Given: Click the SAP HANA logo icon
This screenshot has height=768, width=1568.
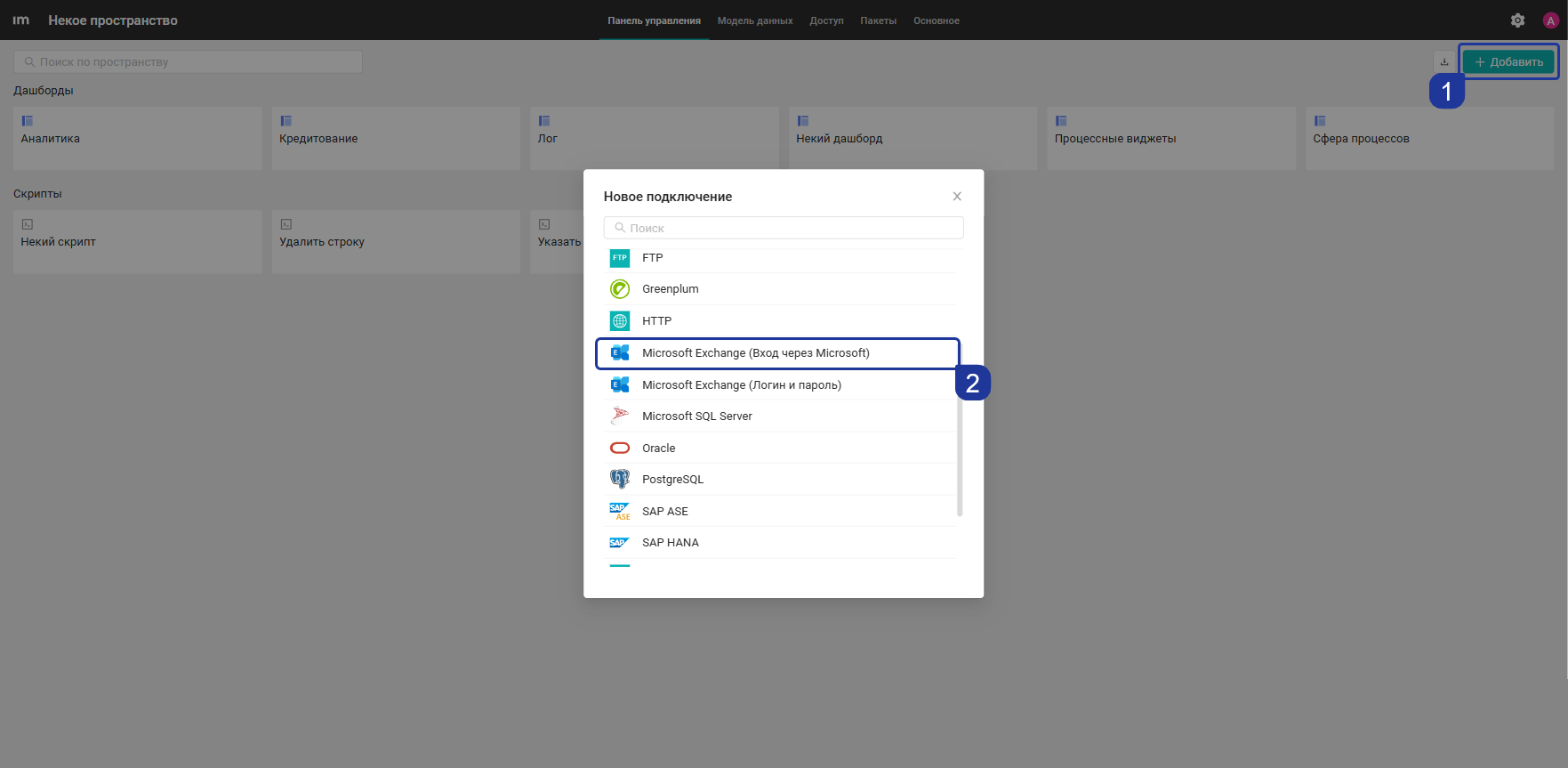Looking at the screenshot, I should pos(620,543).
